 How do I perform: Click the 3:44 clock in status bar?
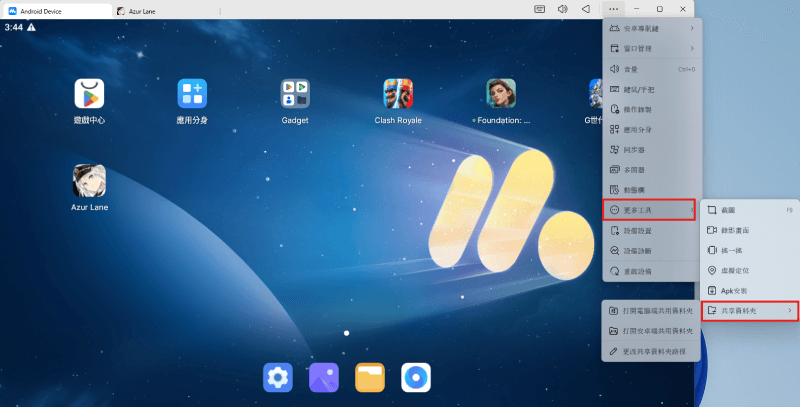[14, 28]
